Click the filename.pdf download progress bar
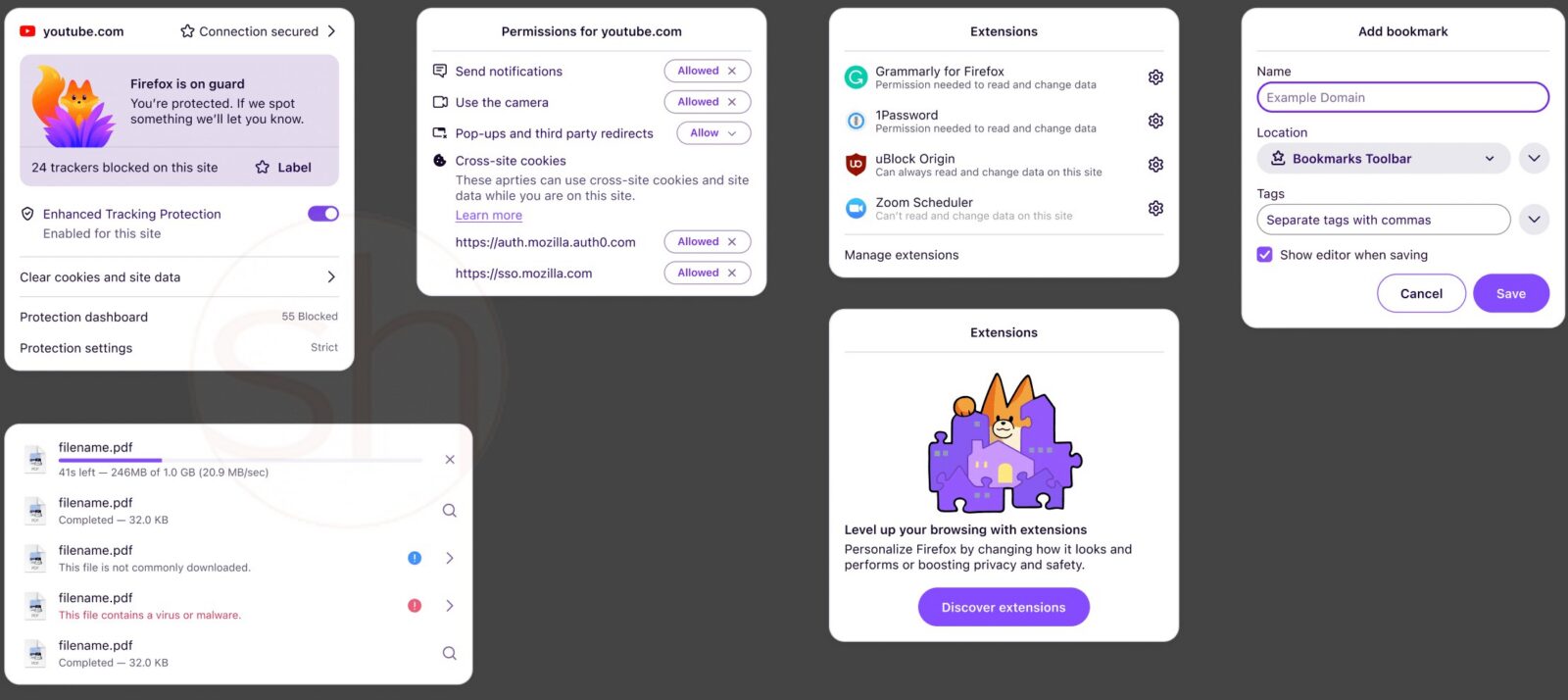Viewport: 1568px width, 700px height. 240,460
